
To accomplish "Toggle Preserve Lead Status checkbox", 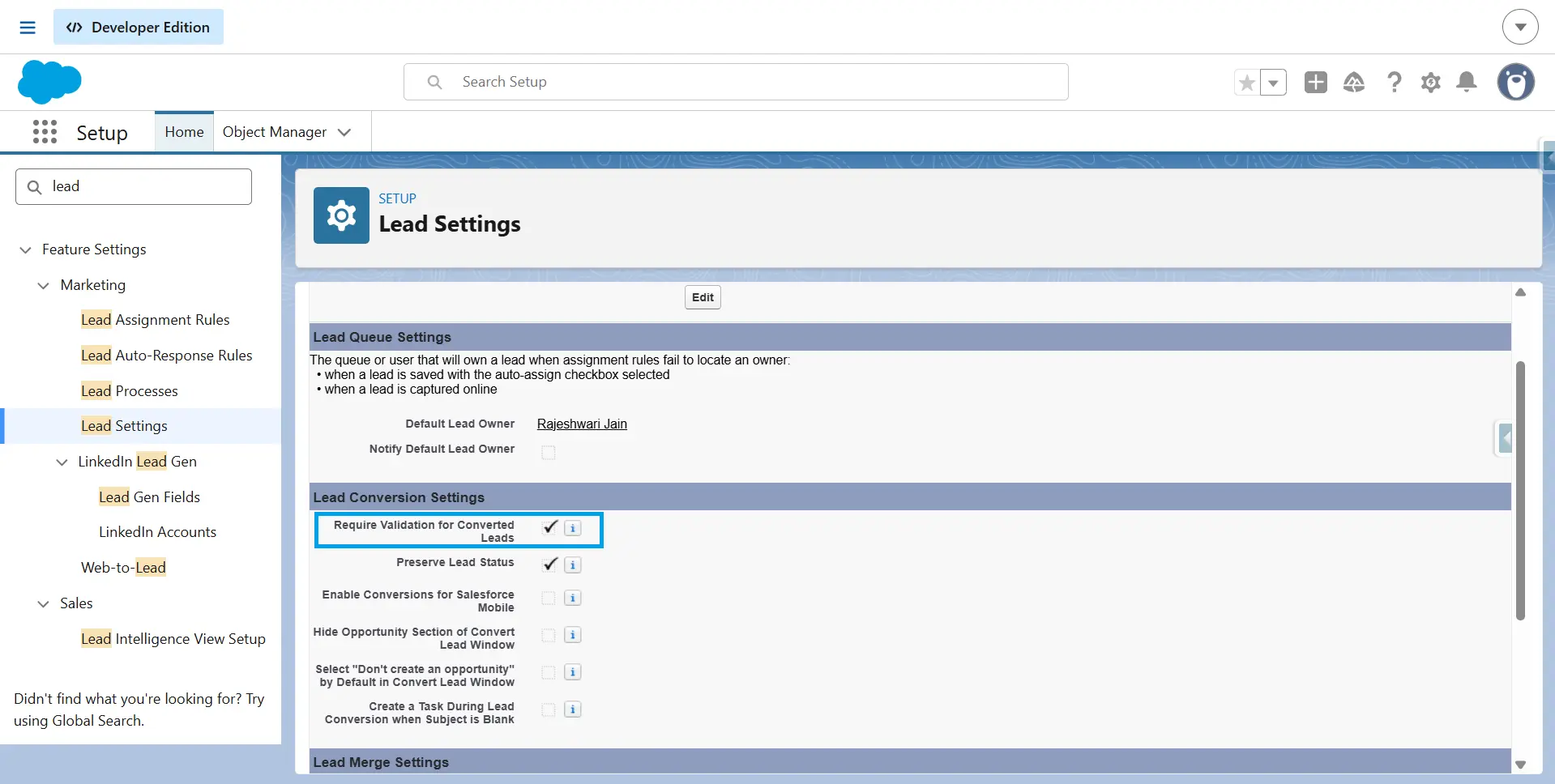I will pos(550,564).
